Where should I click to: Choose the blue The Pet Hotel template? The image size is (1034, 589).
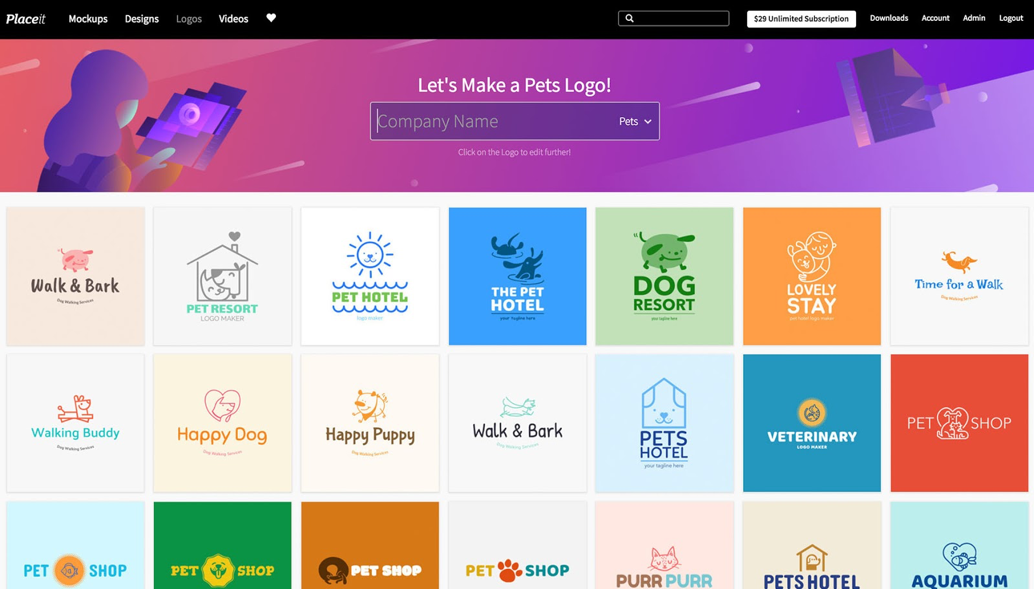pyautogui.click(x=518, y=276)
